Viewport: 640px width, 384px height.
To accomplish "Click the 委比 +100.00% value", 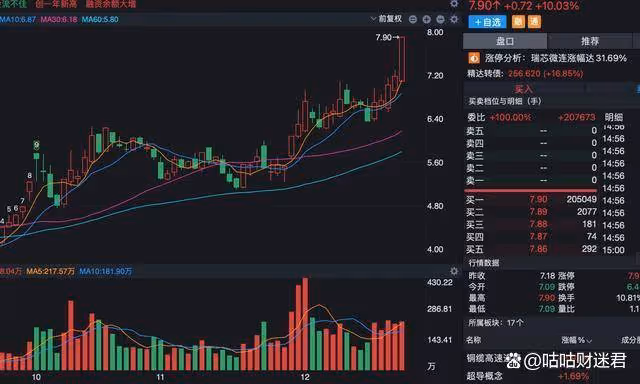I will click(510, 118).
